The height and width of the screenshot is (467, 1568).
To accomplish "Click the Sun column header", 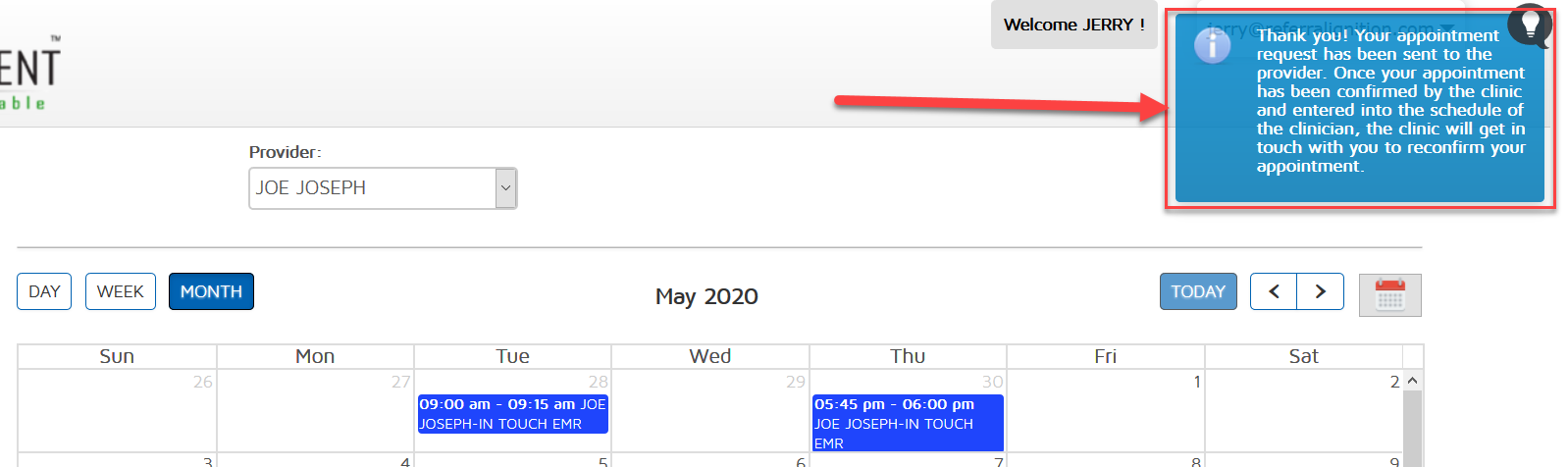I will tap(117, 356).
